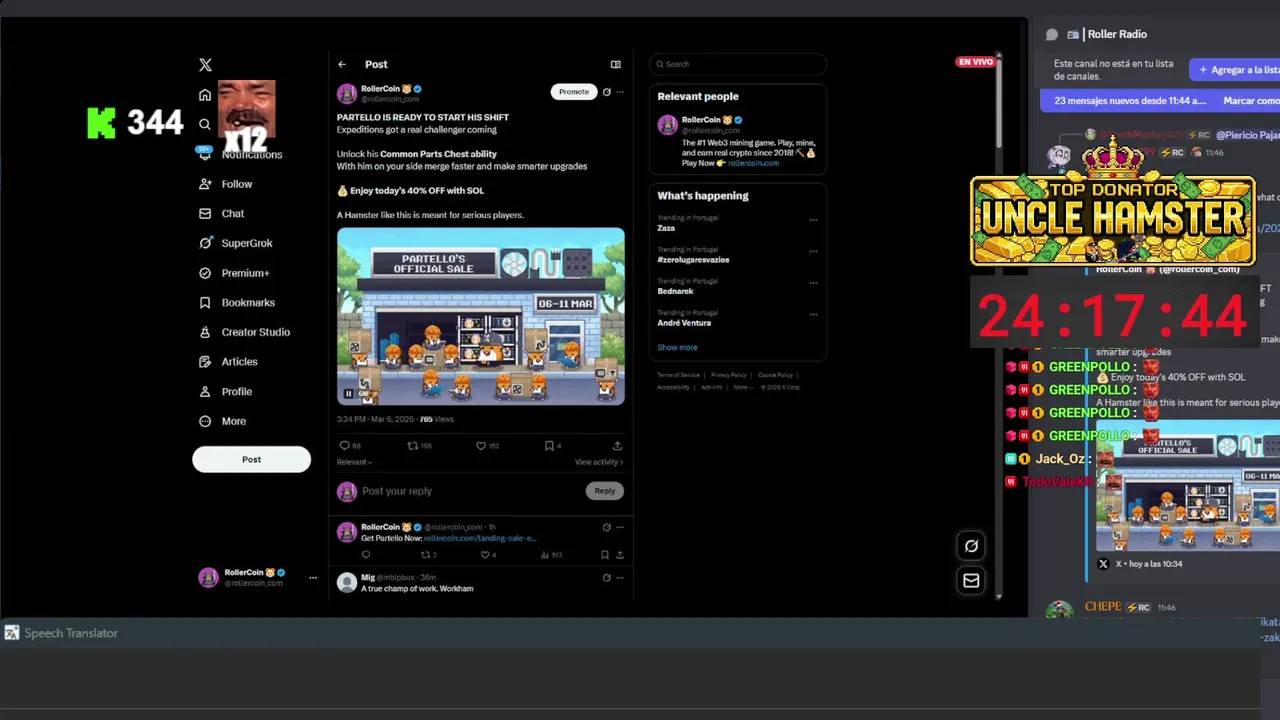Click Mig's avatar in replies
The image size is (1280, 720).
click(346, 583)
